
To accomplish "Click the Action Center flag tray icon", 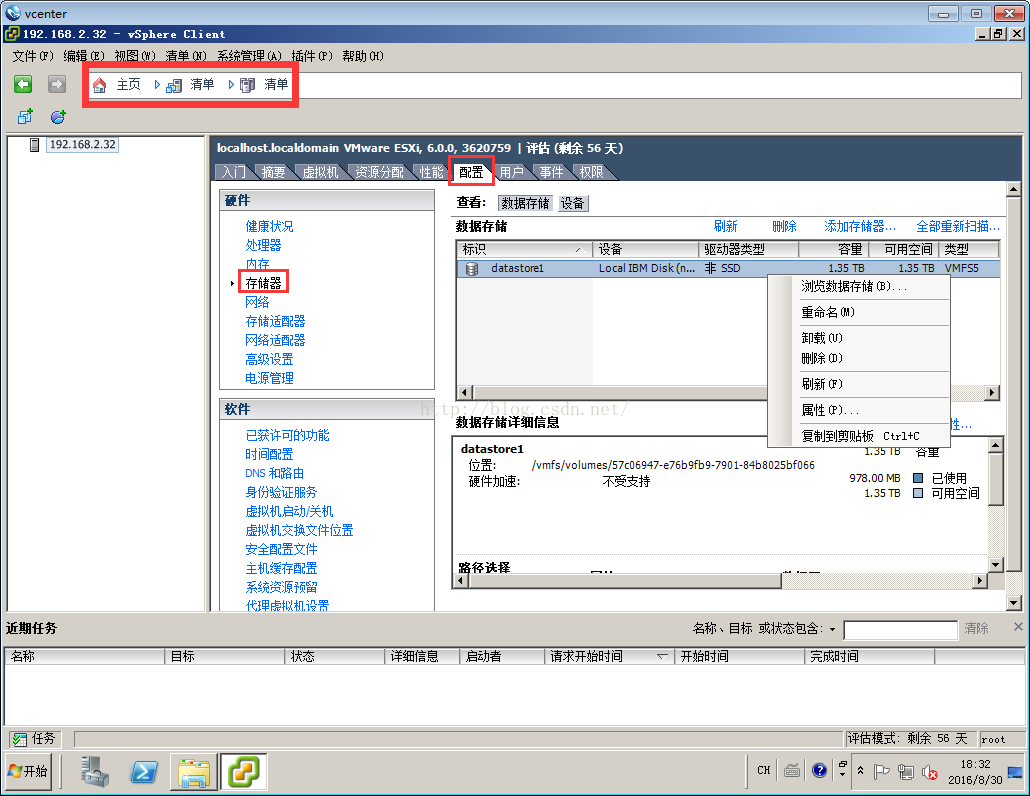I will point(882,772).
